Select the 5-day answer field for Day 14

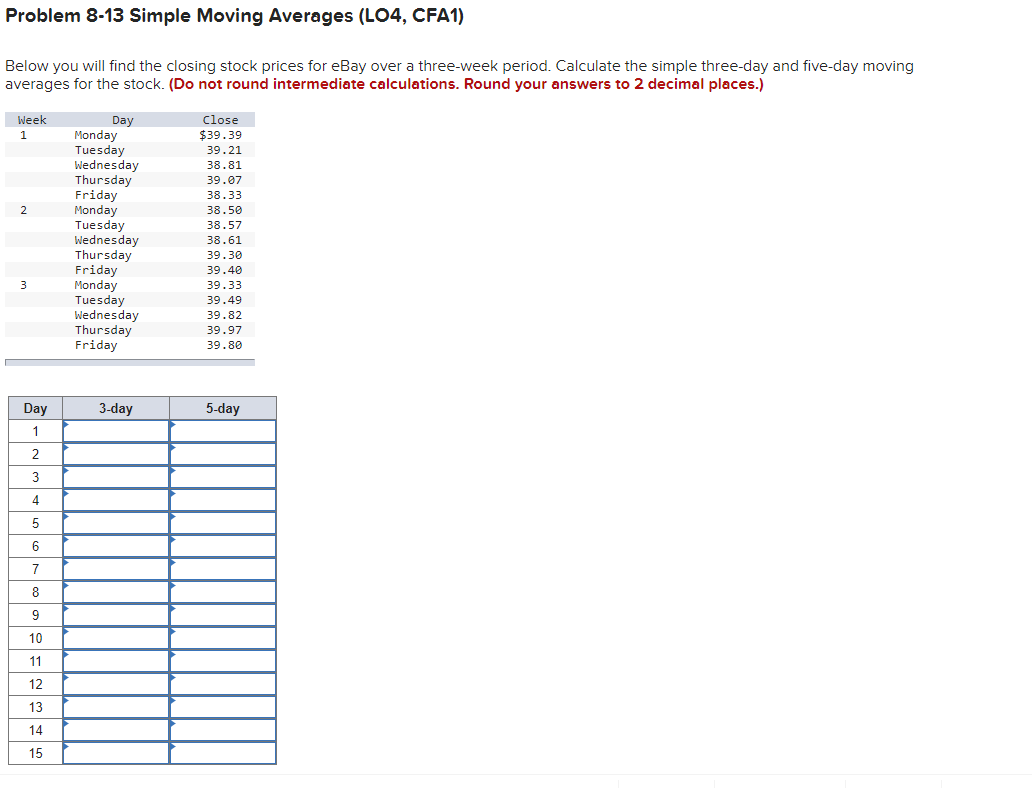(x=222, y=730)
